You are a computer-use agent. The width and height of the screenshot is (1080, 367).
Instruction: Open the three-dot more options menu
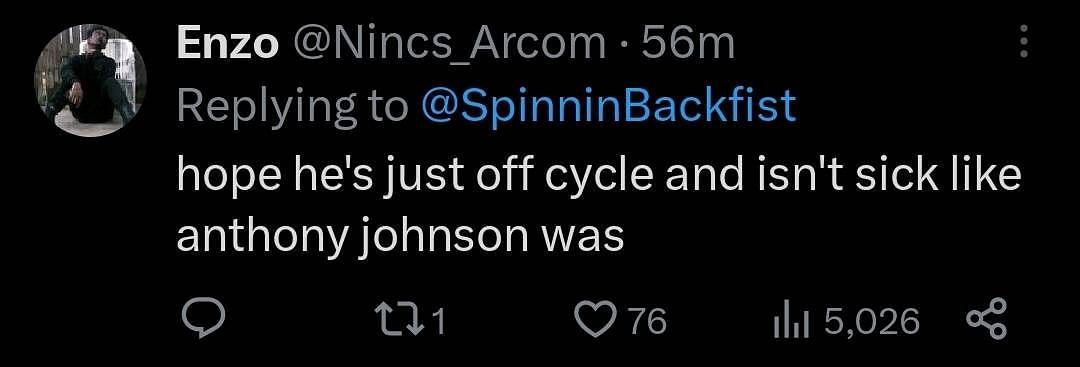click(1024, 43)
